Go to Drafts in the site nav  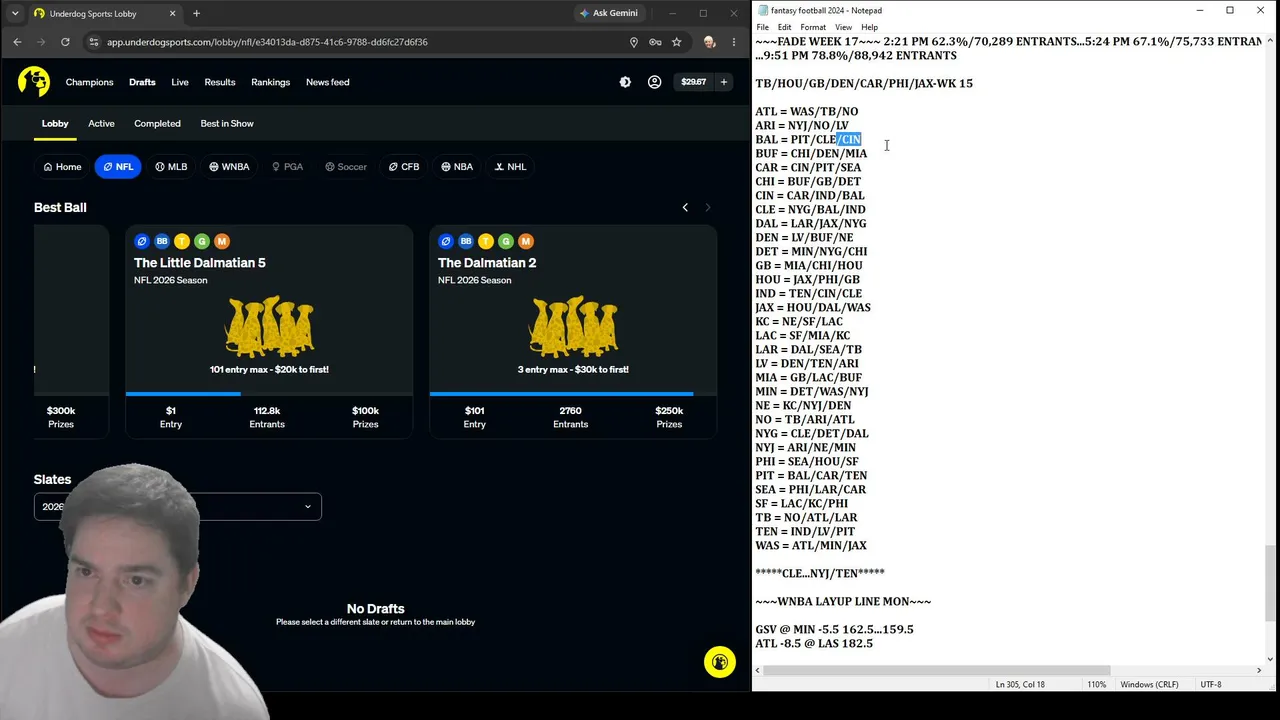142,82
